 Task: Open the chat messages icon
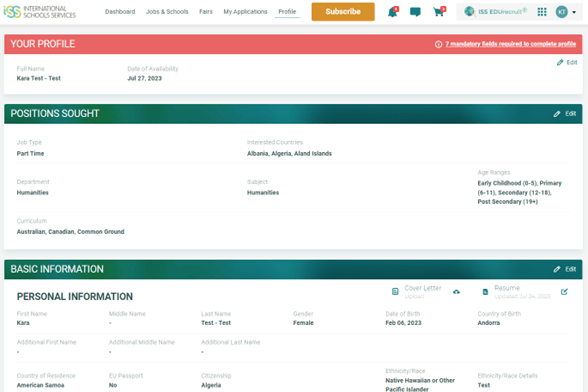pos(415,12)
